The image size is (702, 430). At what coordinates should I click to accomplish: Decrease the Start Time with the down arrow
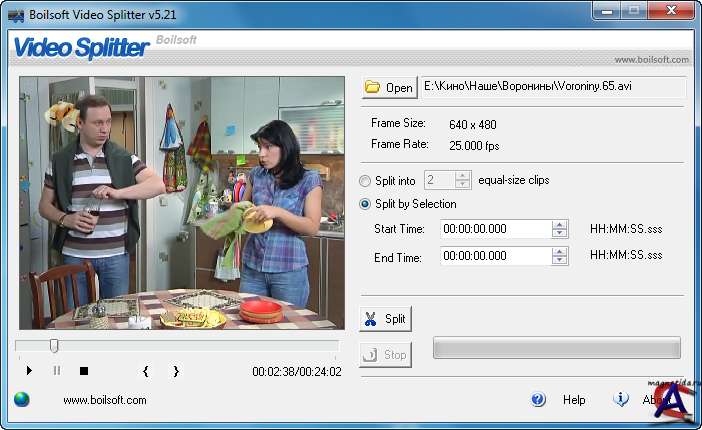click(x=560, y=234)
